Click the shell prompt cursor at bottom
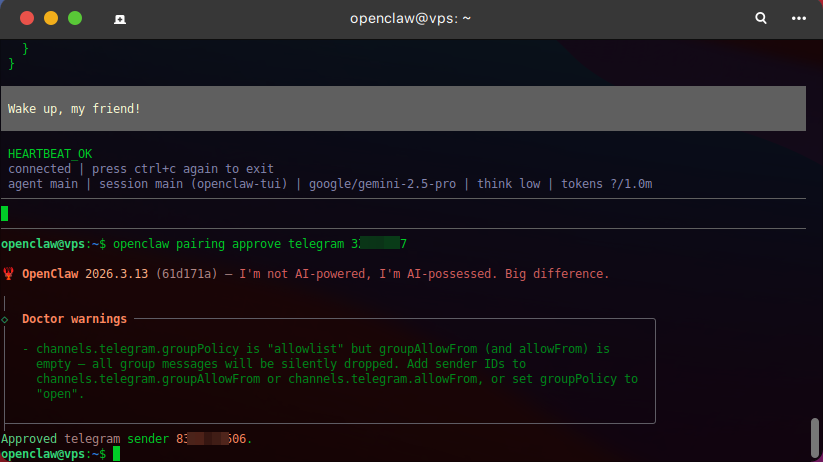Screen dimensions: 823x462 pyautogui.click(x=116, y=454)
